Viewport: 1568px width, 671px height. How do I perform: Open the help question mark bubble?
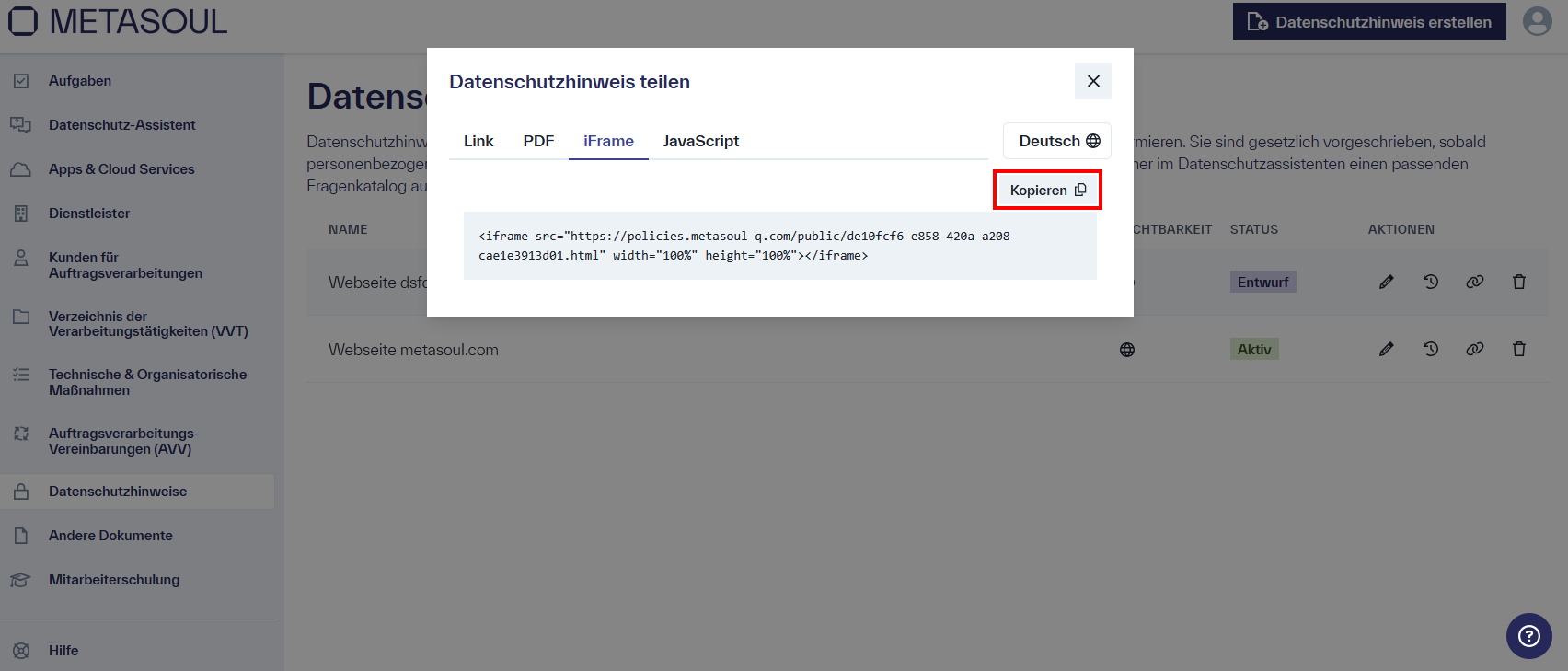1529,636
